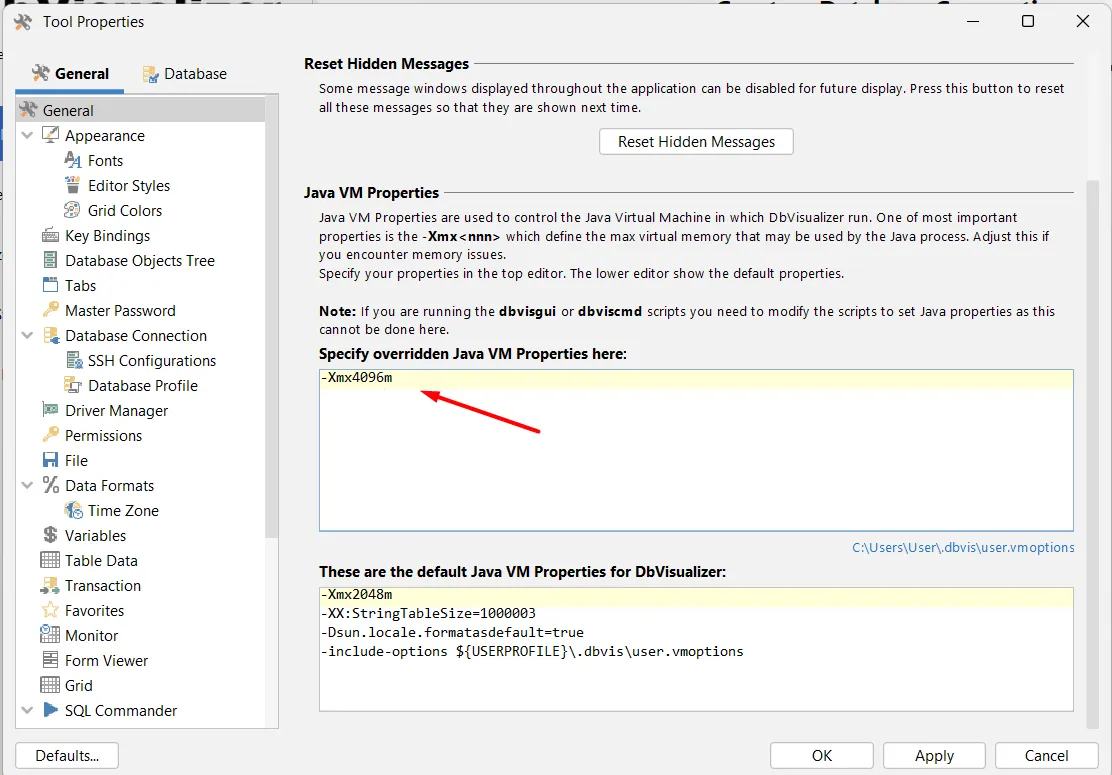Click the Transaction icon
This screenshot has height=775, width=1112.
coord(50,585)
